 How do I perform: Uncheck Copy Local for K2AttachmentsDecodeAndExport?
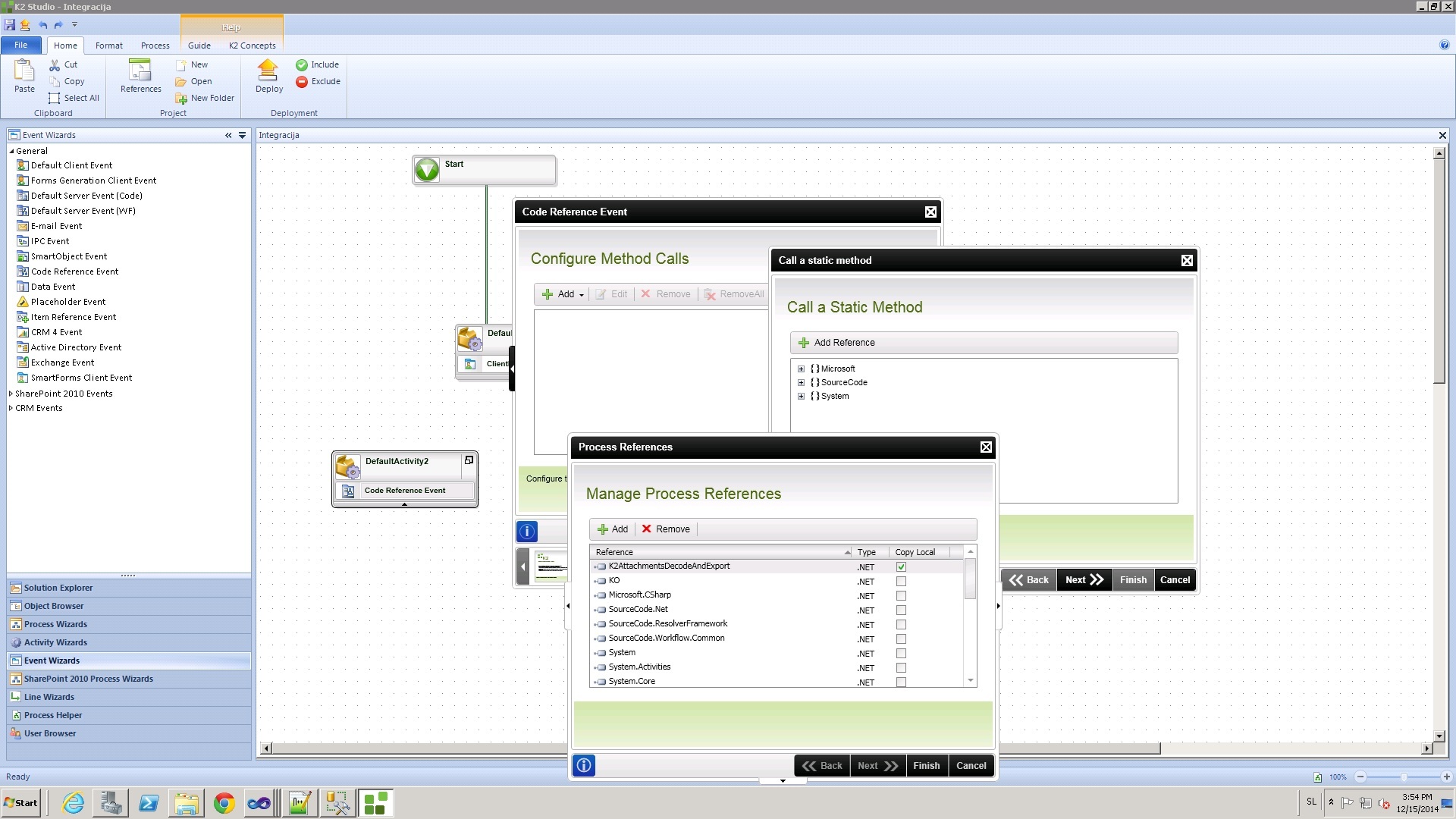click(901, 567)
